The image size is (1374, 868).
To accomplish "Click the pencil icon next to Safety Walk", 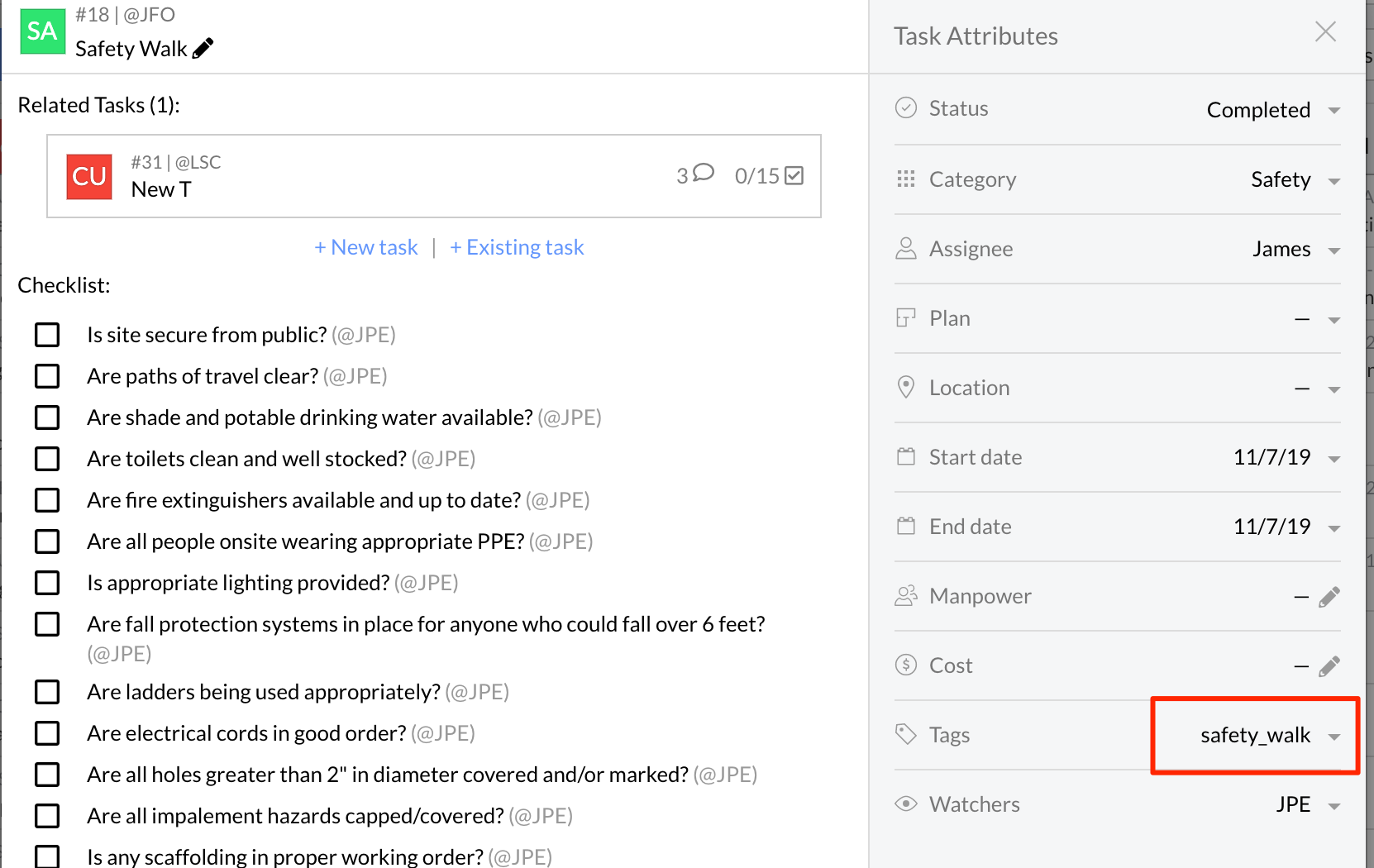I will (x=203, y=49).
